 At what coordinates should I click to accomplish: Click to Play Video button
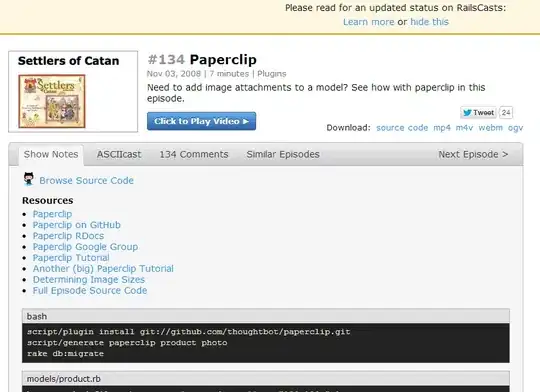pos(201,121)
